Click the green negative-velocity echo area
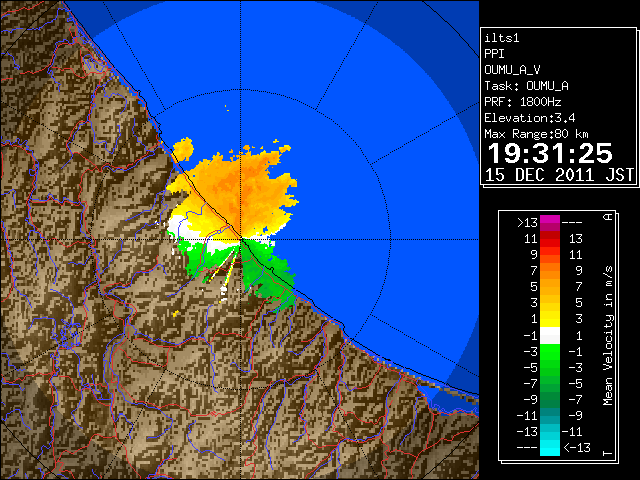This screenshot has width=640, height=480. tap(265, 273)
